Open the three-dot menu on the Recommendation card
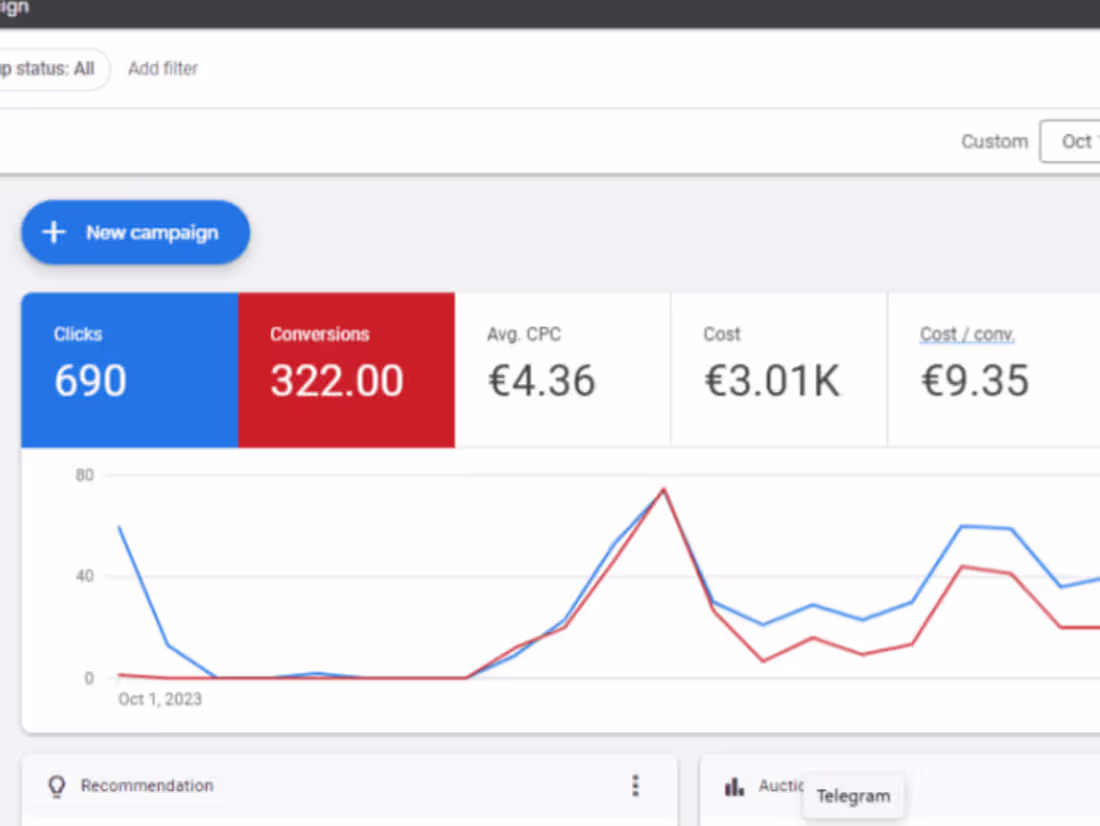This screenshot has width=1100, height=826. [636, 786]
